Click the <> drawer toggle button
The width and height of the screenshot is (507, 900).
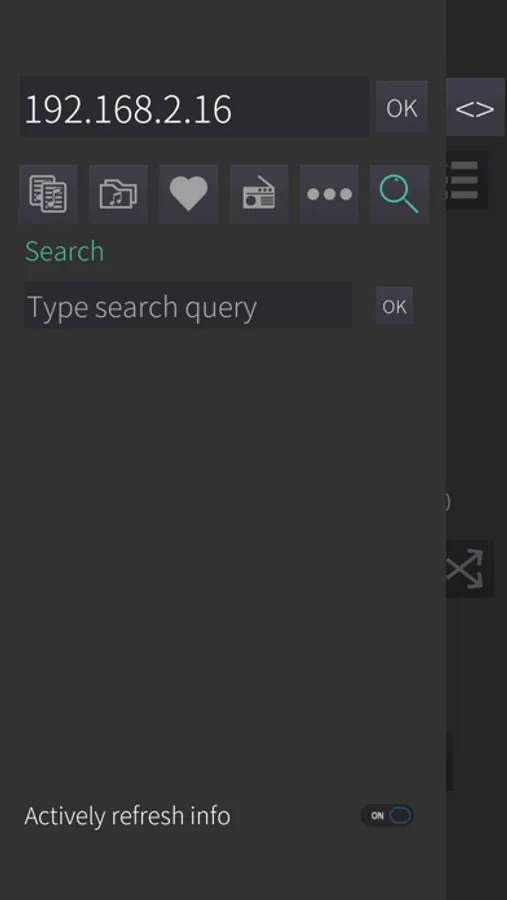click(x=475, y=107)
